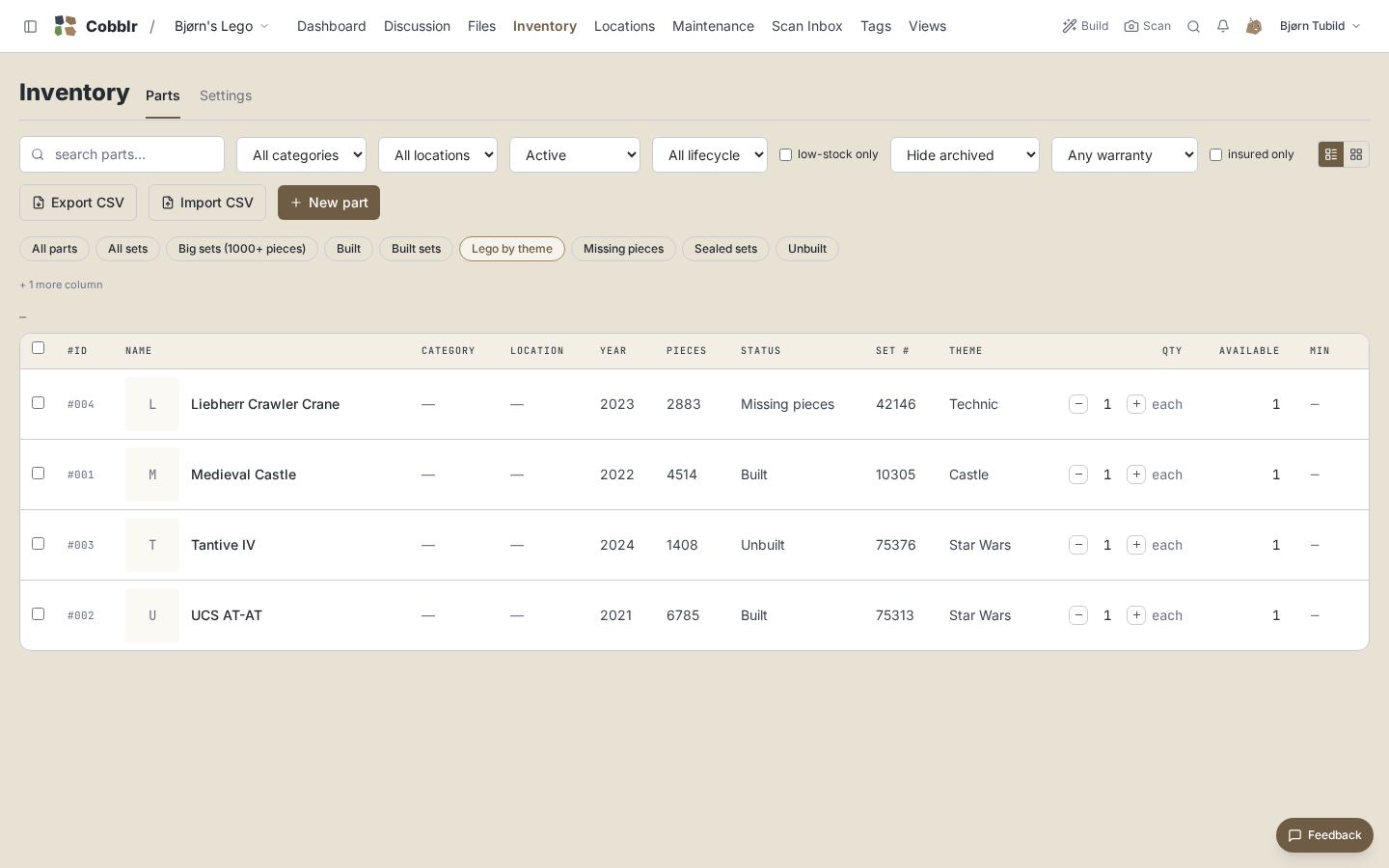The height and width of the screenshot is (868, 1389).
Task: Switch to grid view layout
Action: 1356,154
